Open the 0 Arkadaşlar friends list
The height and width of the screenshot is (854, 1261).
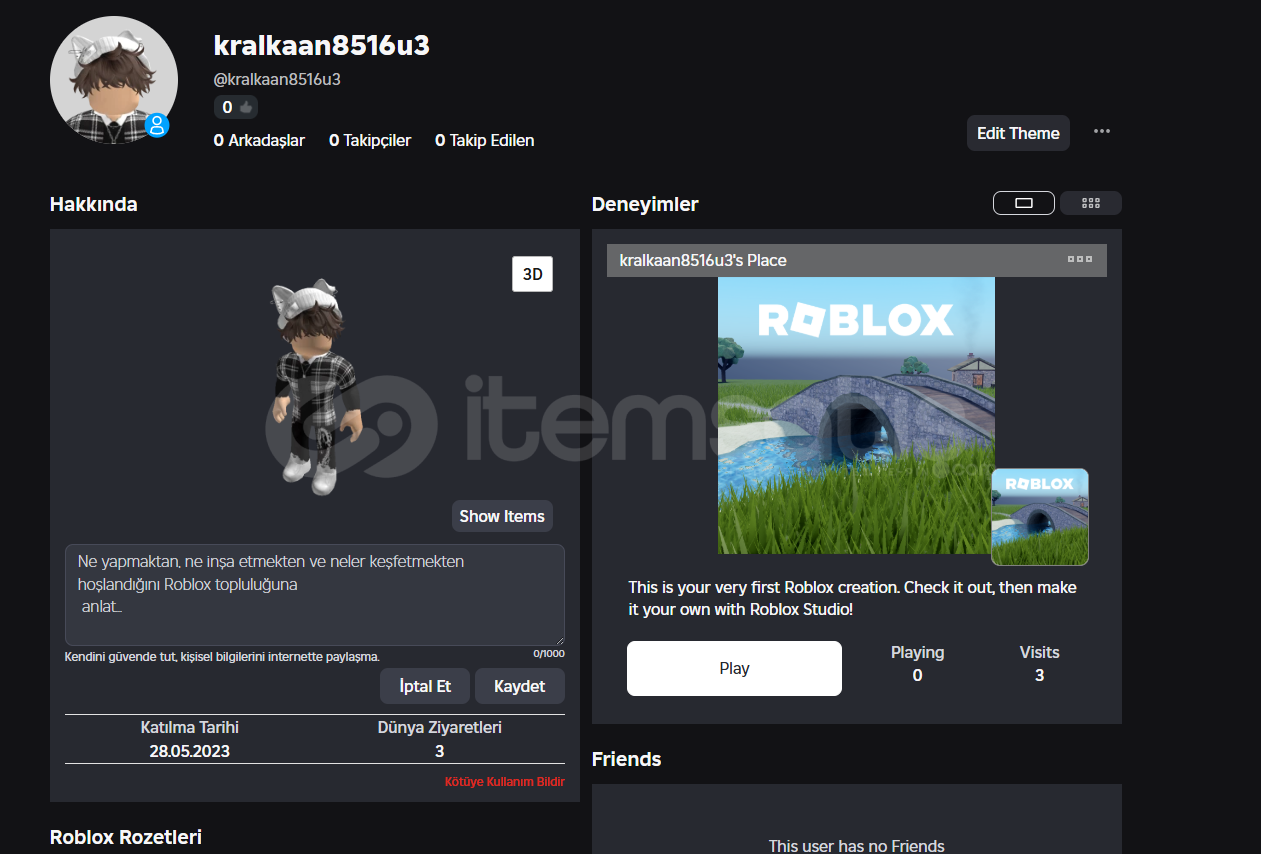pyautogui.click(x=259, y=140)
